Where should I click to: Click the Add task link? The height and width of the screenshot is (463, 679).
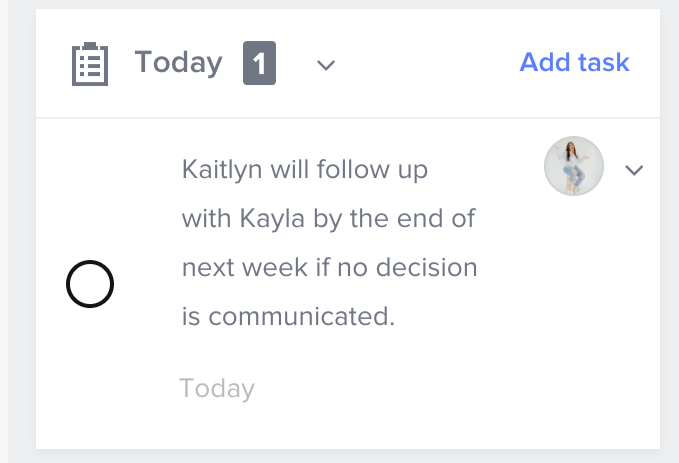[574, 62]
